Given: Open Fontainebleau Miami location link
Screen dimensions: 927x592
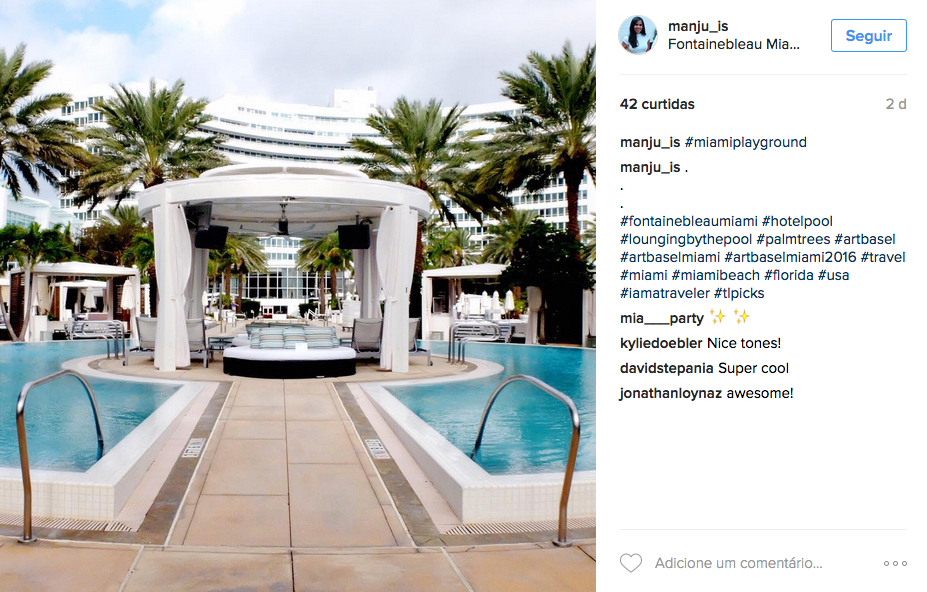Looking at the screenshot, I should pos(734,44).
